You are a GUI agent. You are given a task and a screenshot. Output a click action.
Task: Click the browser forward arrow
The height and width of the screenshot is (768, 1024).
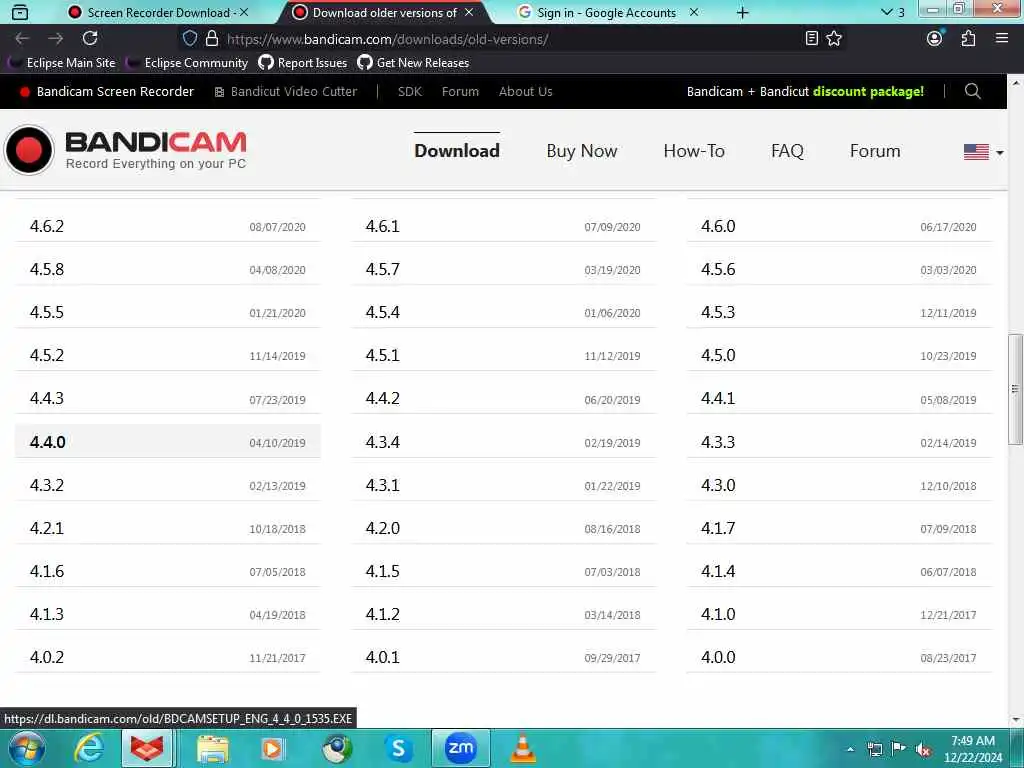pyautogui.click(x=56, y=39)
